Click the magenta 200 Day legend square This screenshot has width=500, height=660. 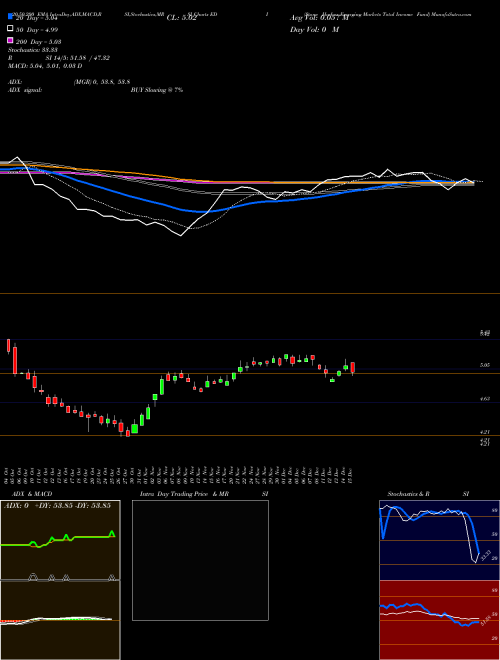(x=10, y=40)
